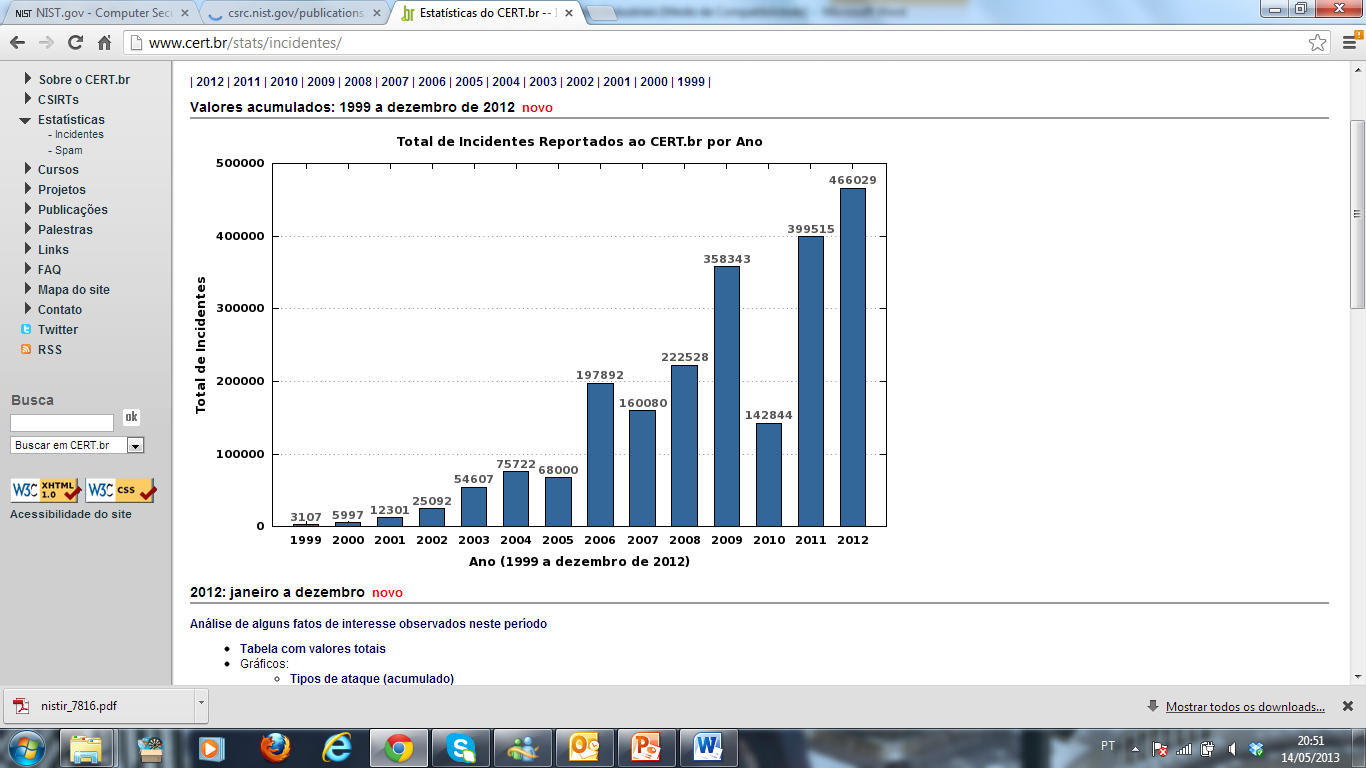Open the FAQ sidebar item
The width and height of the screenshot is (1366, 768).
tap(50, 269)
